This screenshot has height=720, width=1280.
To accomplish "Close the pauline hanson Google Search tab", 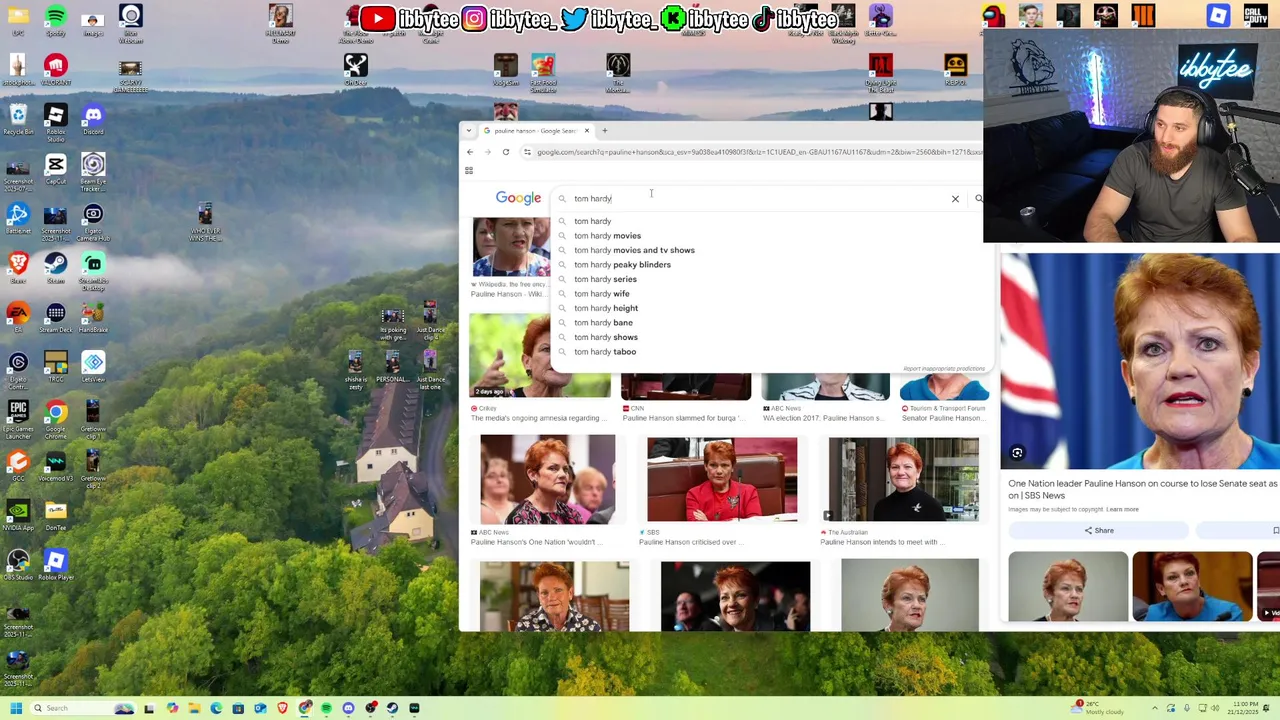I will coord(587,130).
